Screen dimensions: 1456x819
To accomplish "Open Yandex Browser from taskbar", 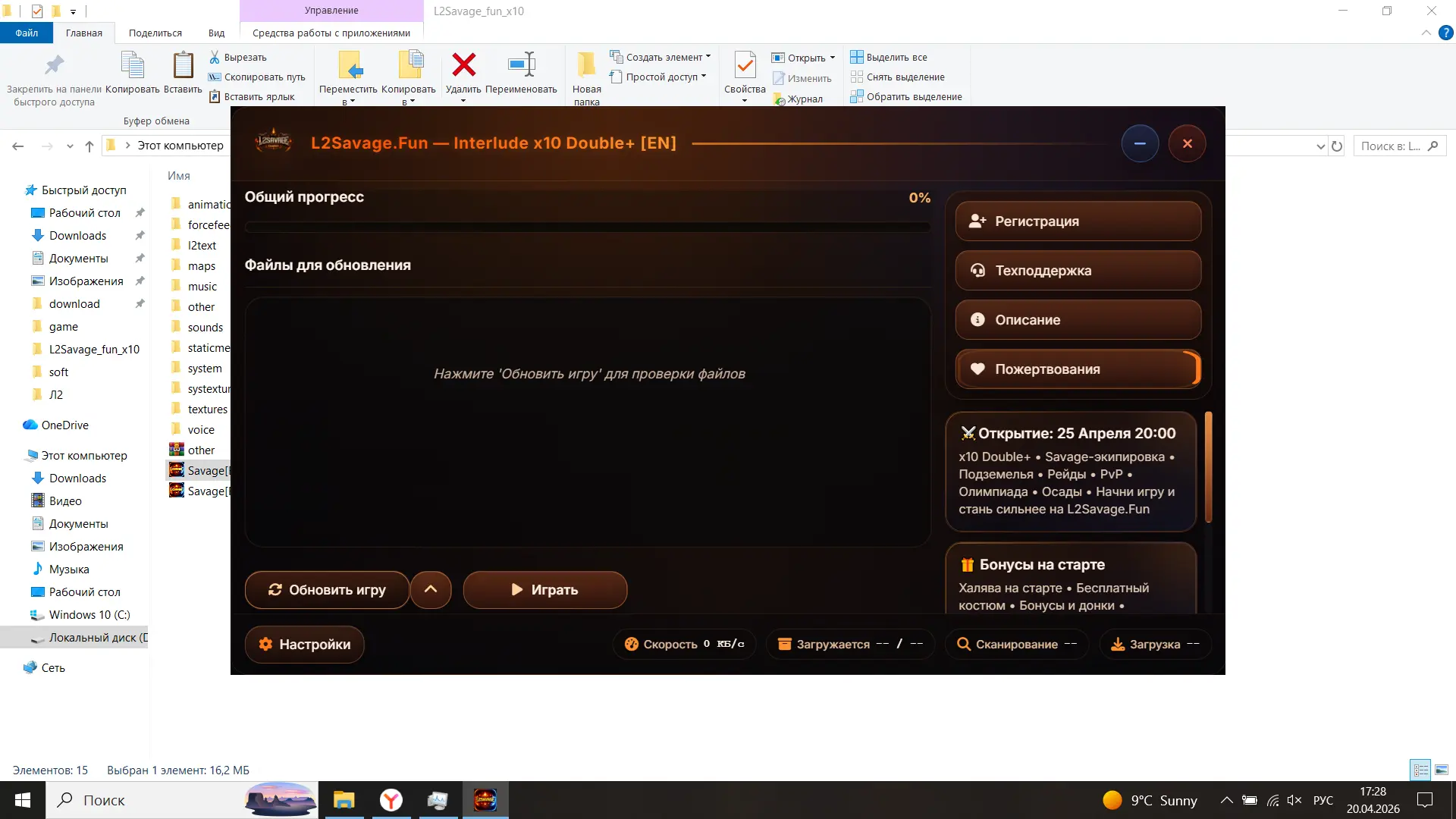I will click(x=391, y=800).
